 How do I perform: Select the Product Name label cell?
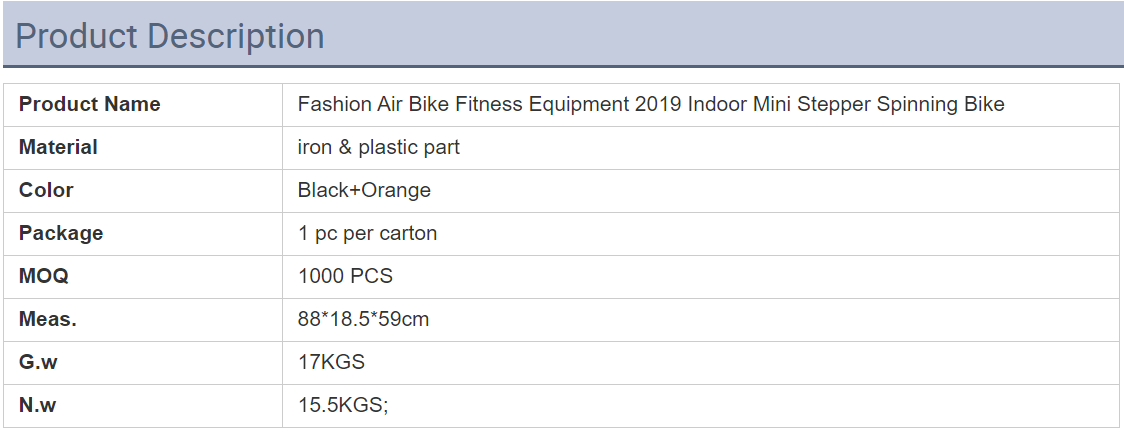coord(143,105)
